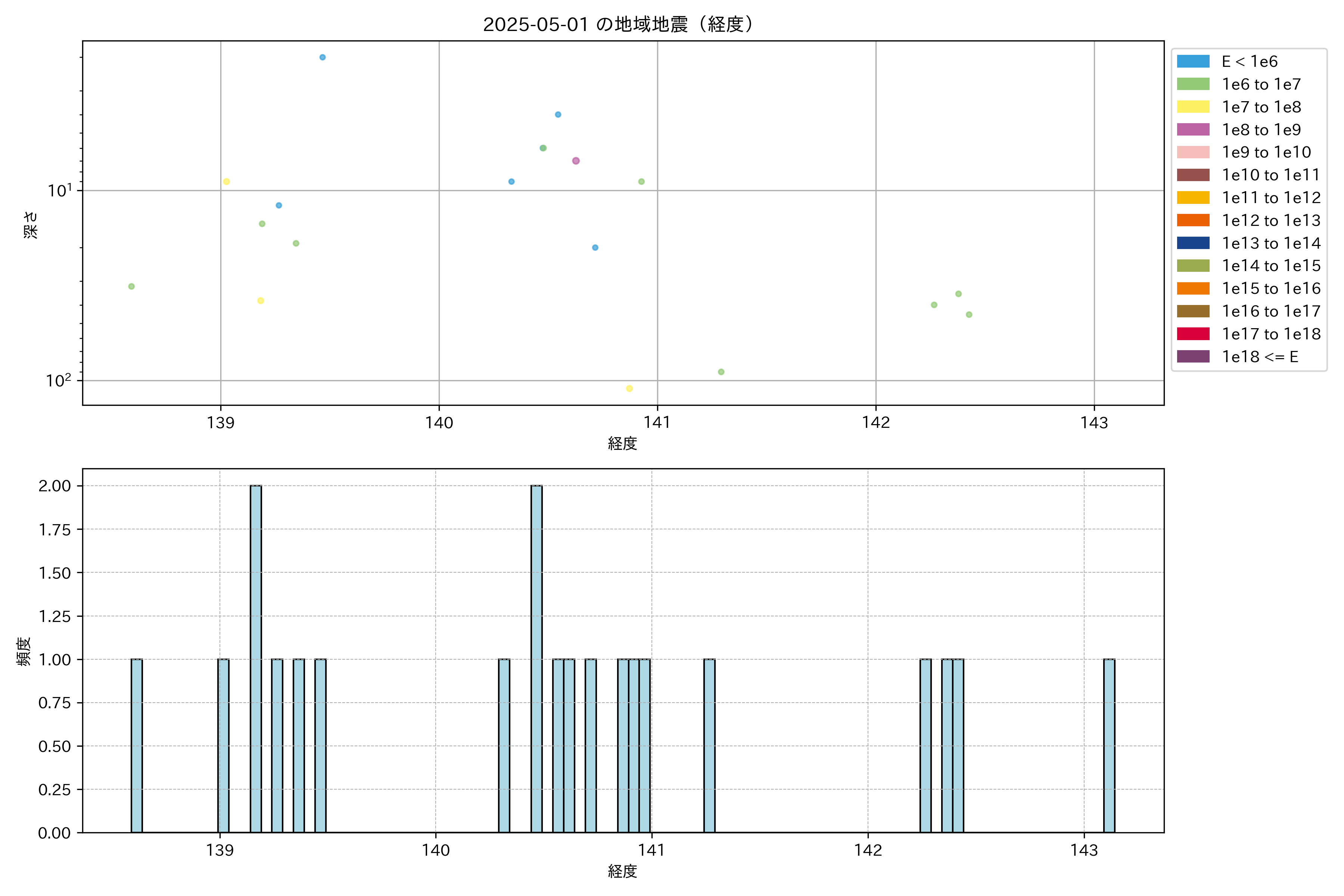The width and height of the screenshot is (1344, 896).
Task: Click the '深さ' y-axis label
Action: (x=30, y=225)
